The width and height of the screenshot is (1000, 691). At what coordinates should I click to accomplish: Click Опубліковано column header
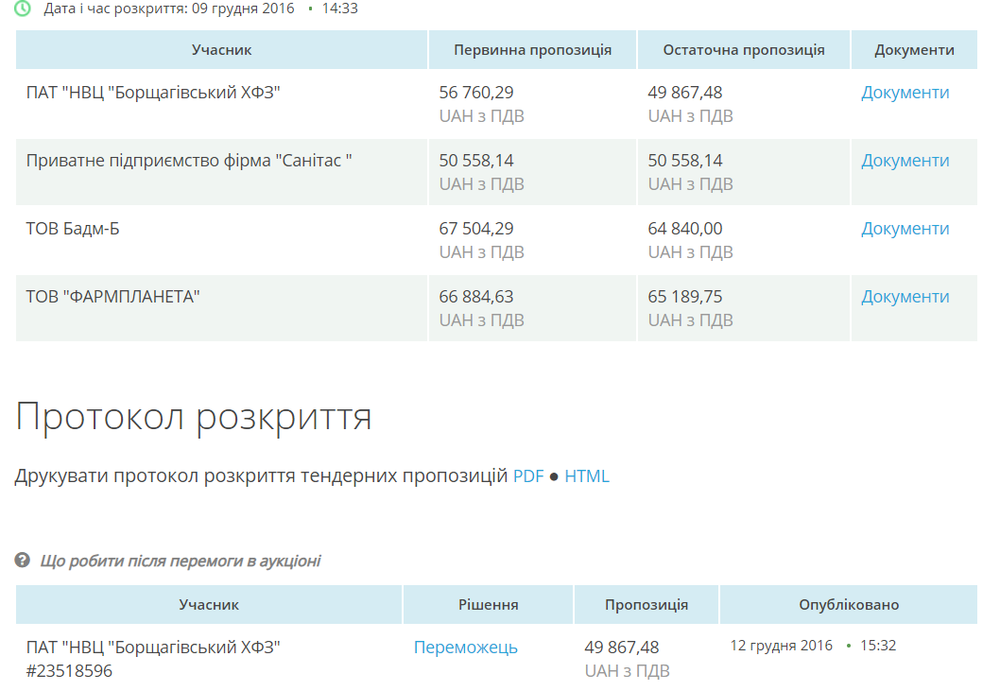(x=849, y=605)
